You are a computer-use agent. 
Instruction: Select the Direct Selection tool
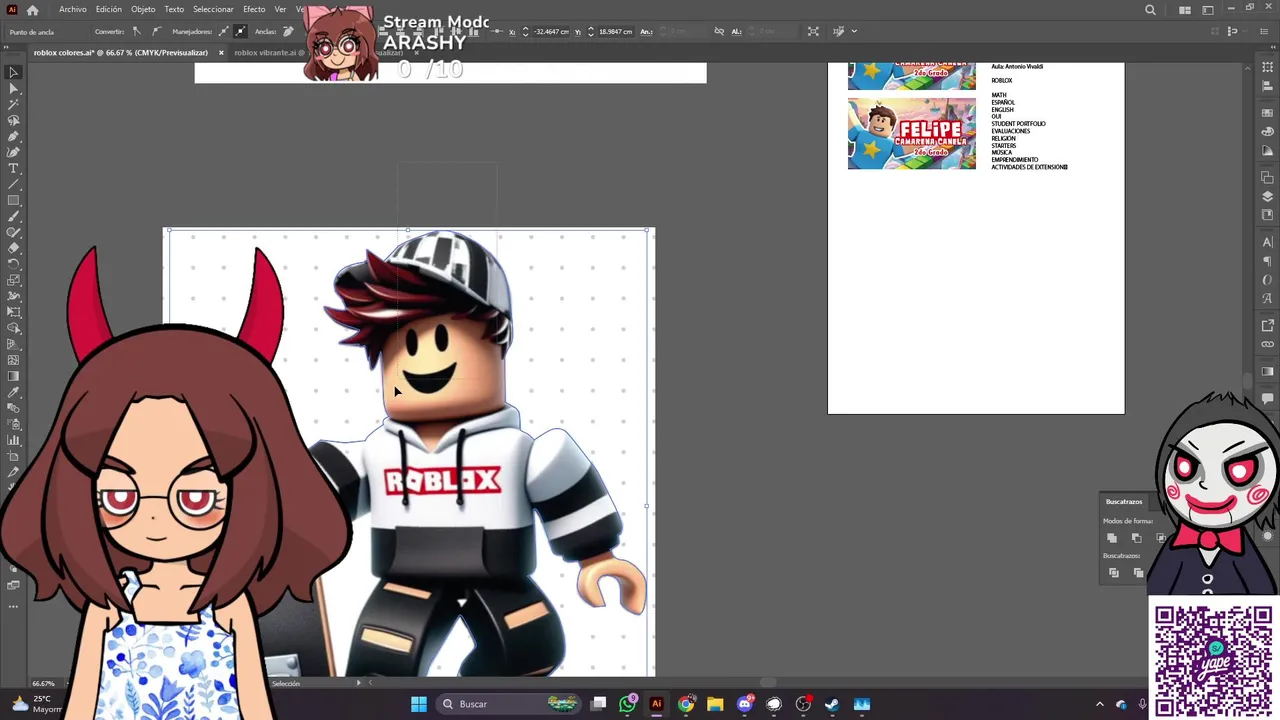(x=14, y=88)
